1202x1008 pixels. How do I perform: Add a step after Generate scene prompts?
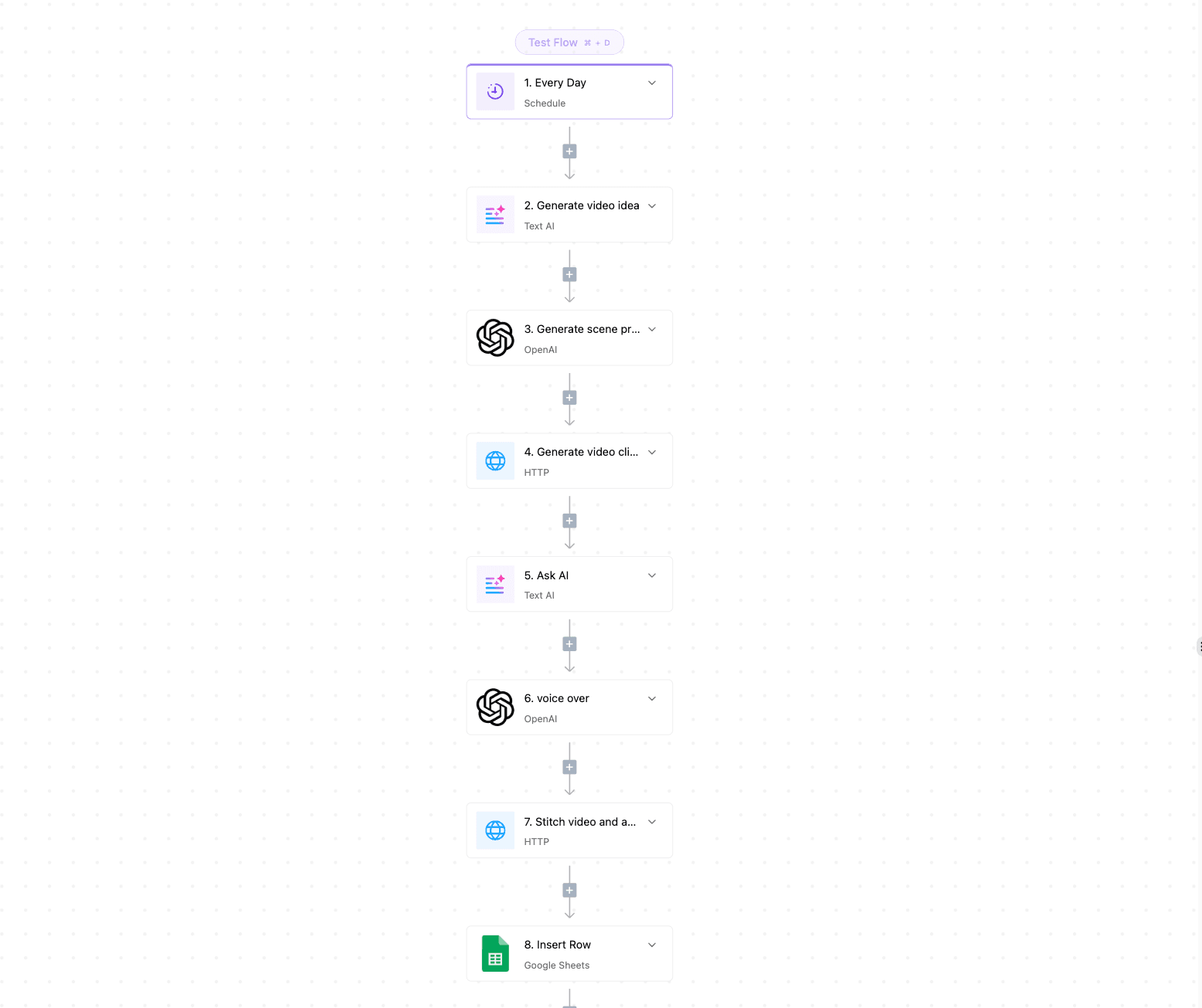[569, 398]
